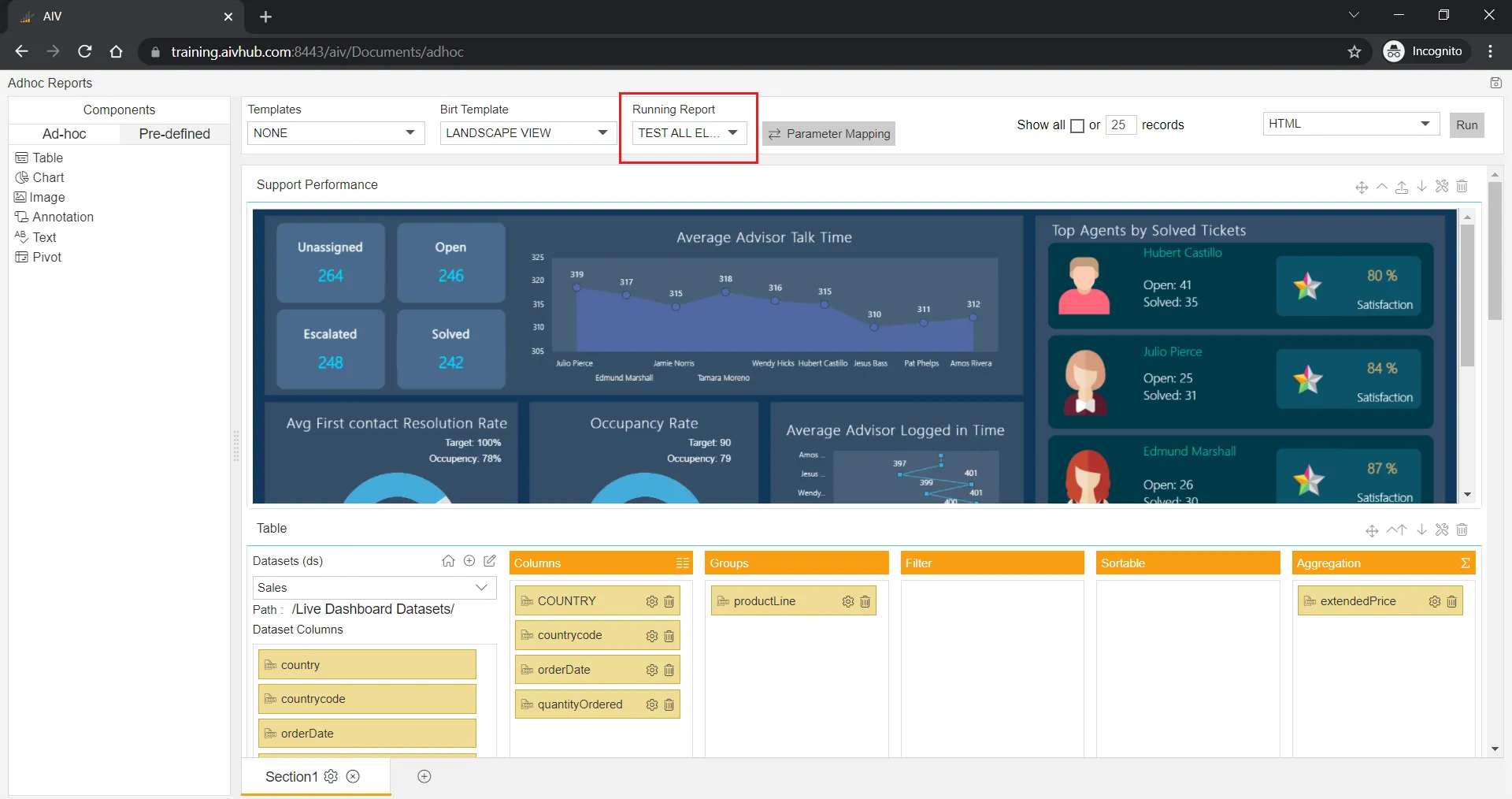The height and width of the screenshot is (799, 1512).
Task: Click the move icon of the Table panel
Action: coord(1372,530)
